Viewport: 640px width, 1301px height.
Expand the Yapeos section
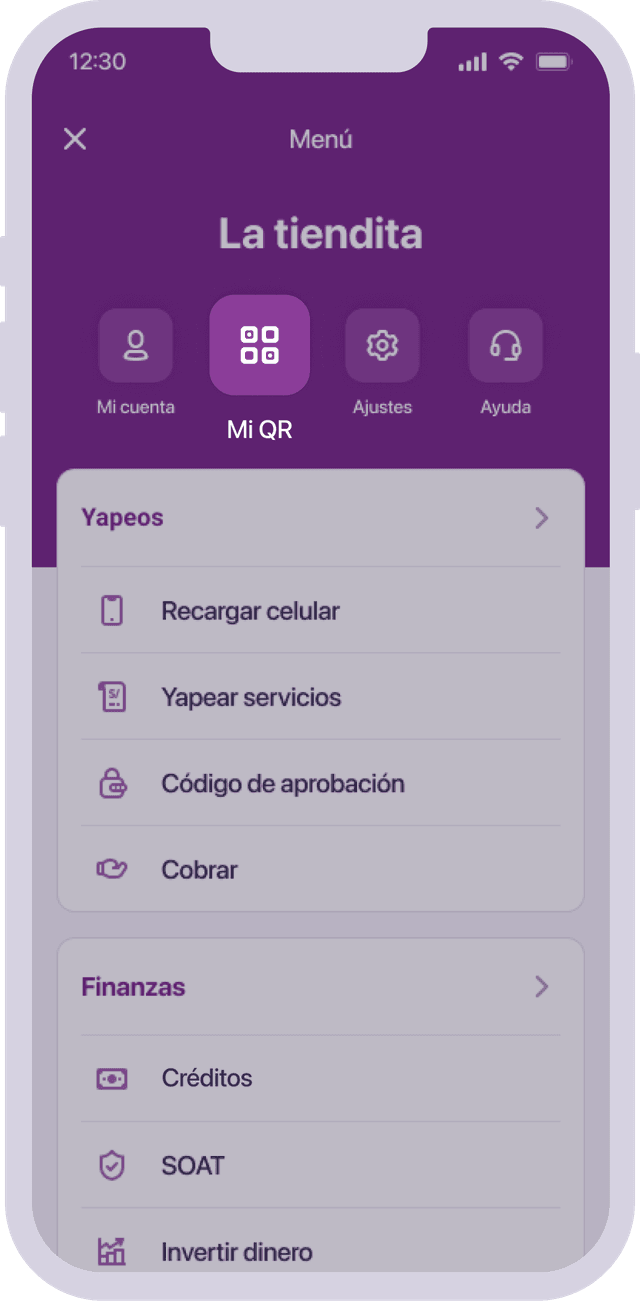click(x=121, y=518)
